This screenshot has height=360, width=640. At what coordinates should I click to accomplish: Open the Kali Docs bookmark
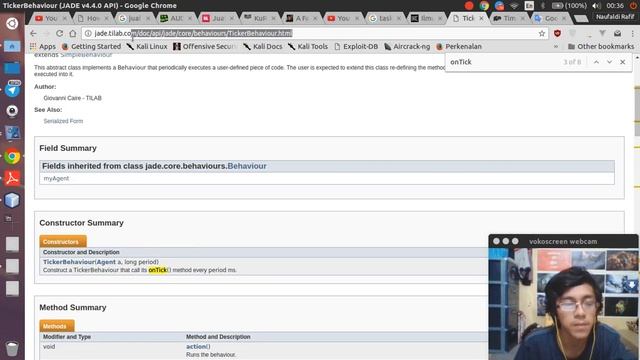pos(262,47)
